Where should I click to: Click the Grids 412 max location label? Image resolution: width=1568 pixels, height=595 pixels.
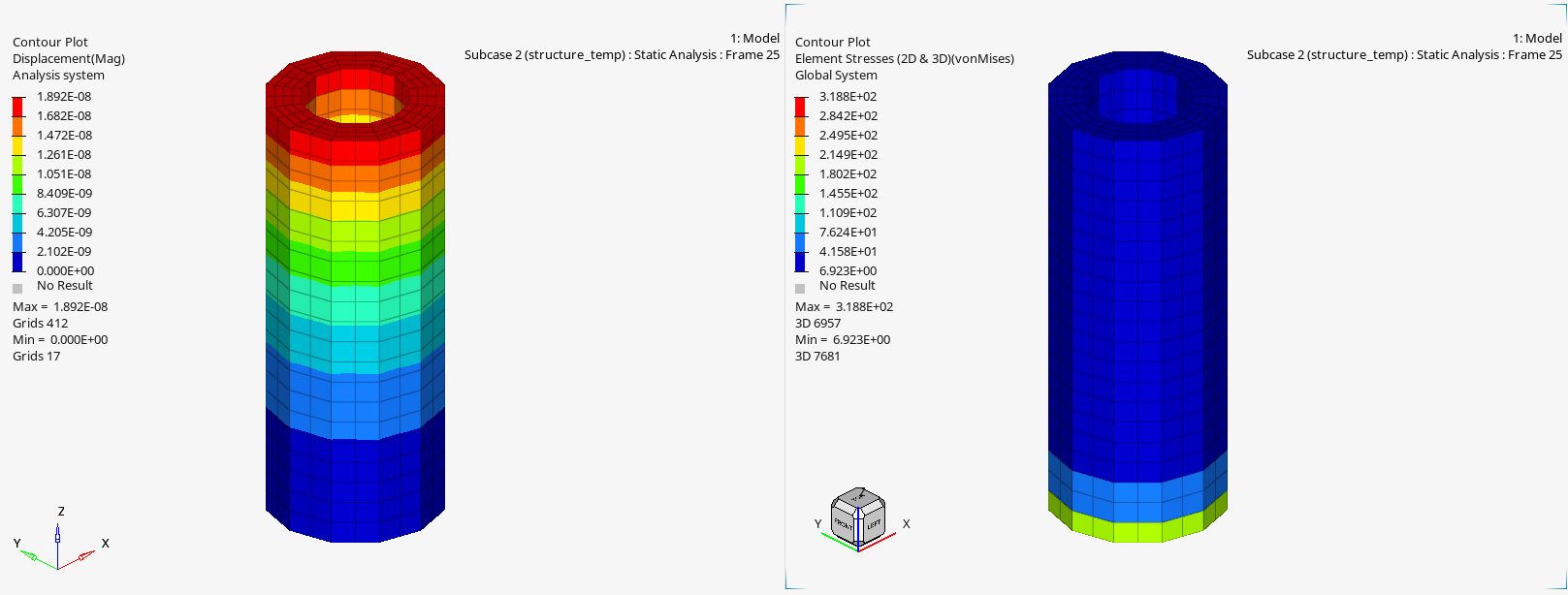[41, 324]
